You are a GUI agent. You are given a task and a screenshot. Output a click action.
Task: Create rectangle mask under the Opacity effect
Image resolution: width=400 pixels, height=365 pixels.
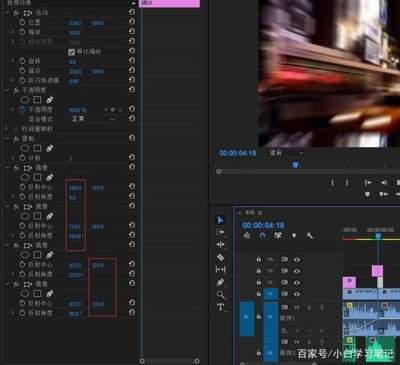click(37, 100)
